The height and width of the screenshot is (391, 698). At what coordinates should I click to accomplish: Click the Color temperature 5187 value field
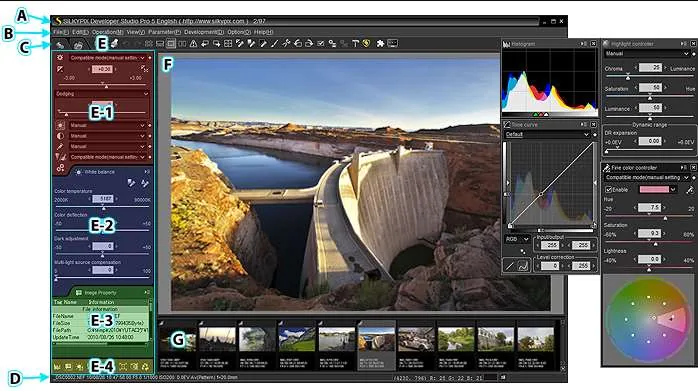(103, 199)
